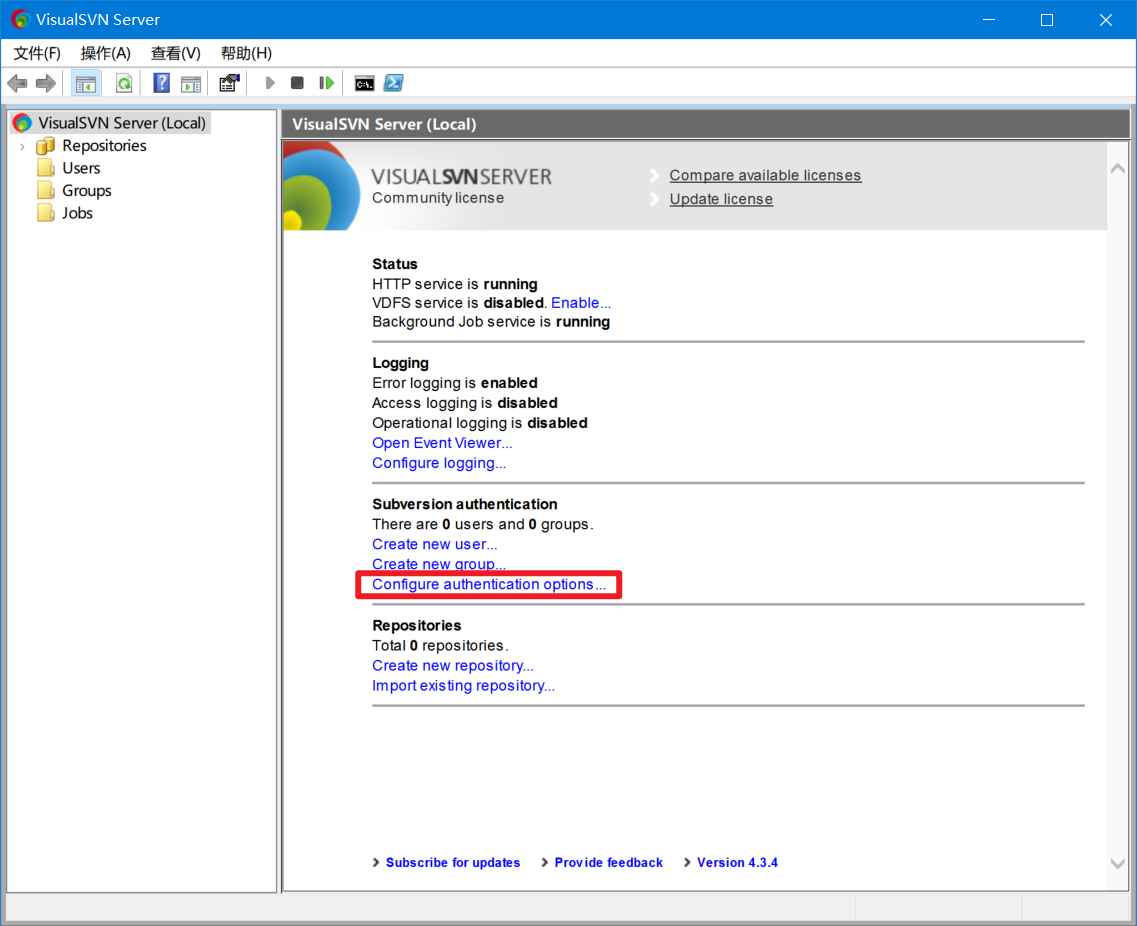Click the 'HTTP service is running' status text
The width and height of the screenshot is (1137, 926).
[455, 284]
